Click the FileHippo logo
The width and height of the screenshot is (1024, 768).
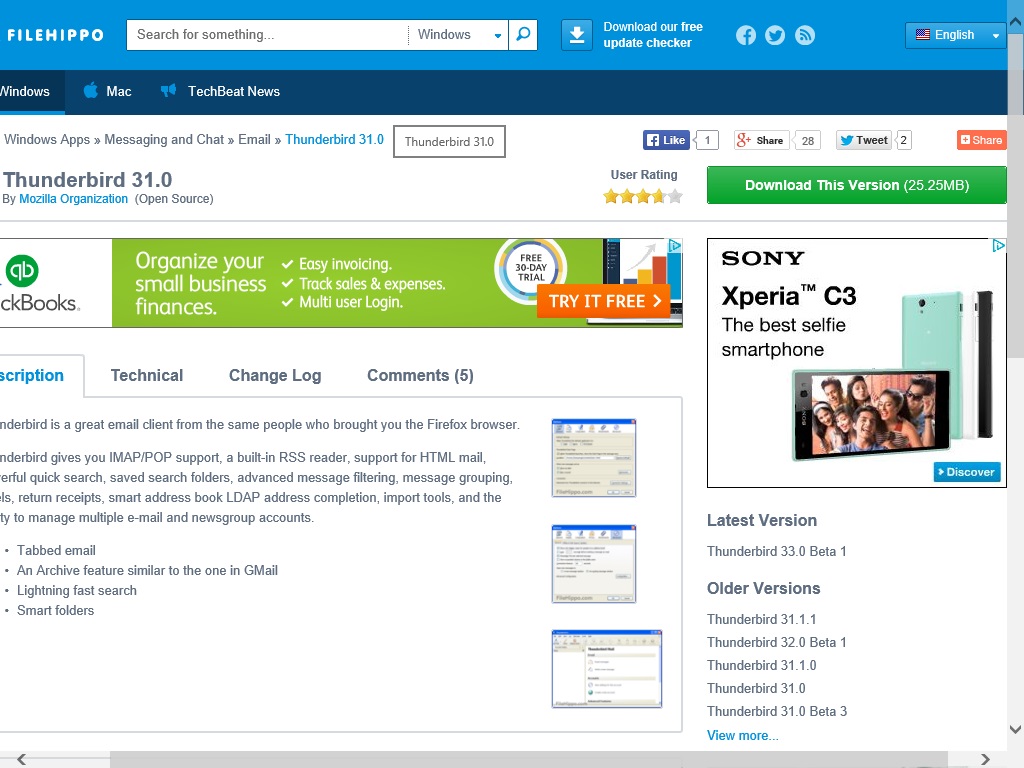point(56,35)
